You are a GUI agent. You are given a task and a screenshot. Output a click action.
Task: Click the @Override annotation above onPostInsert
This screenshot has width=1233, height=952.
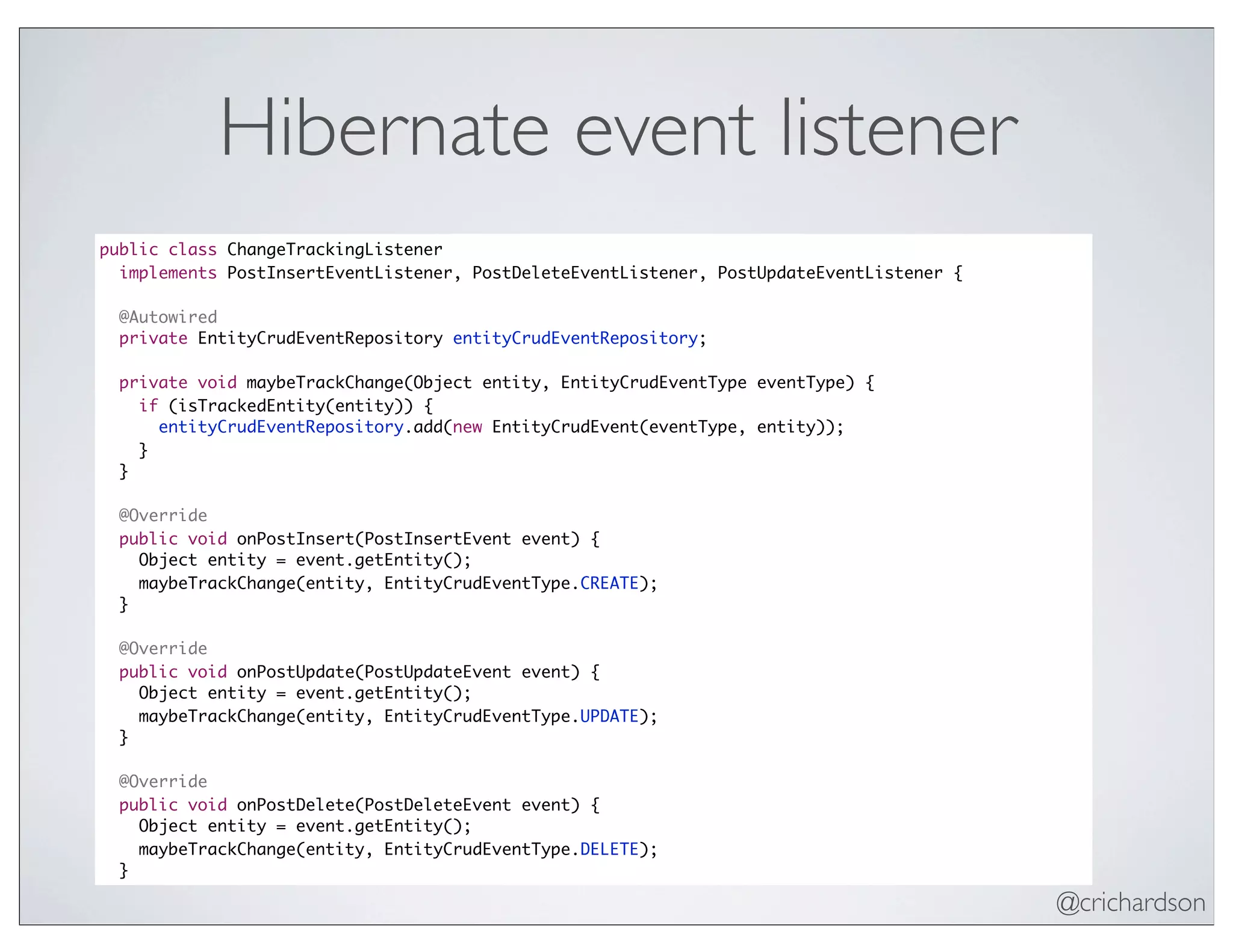click(x=163, y=515)
